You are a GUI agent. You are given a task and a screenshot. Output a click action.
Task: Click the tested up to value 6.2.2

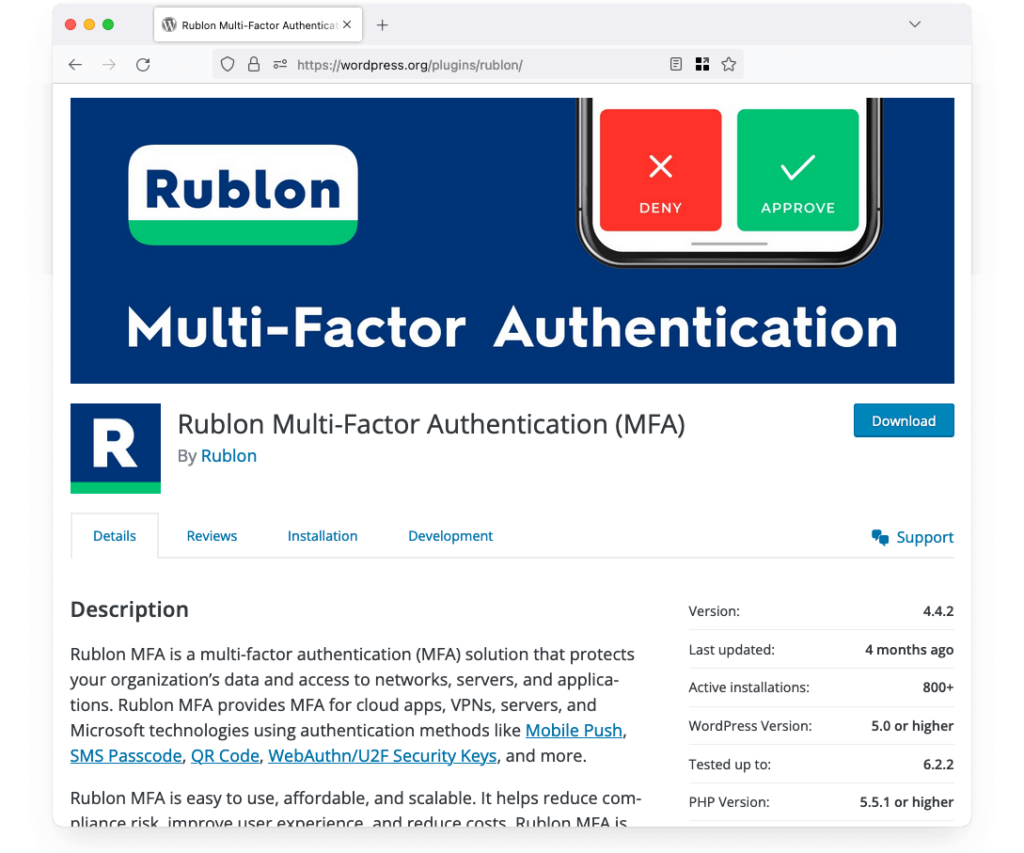pos(938,764)
